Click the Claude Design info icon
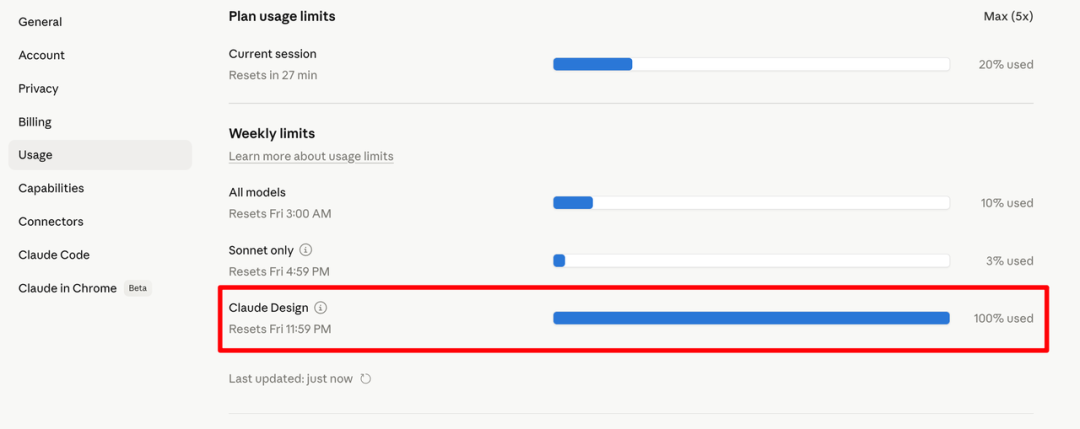The width and height of the screenshot is (1080, 429). tap(321, 308)
